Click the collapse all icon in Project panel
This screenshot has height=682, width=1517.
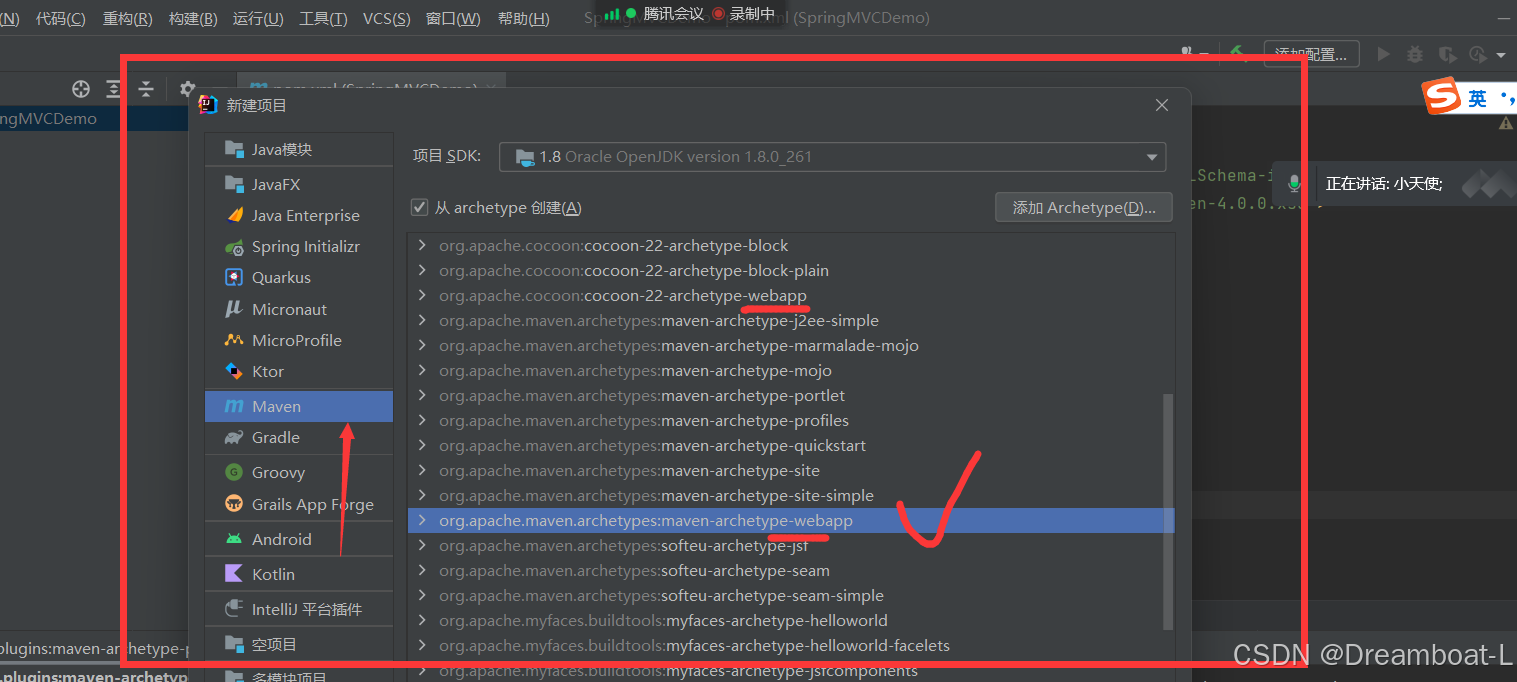(x=146, y=89)
